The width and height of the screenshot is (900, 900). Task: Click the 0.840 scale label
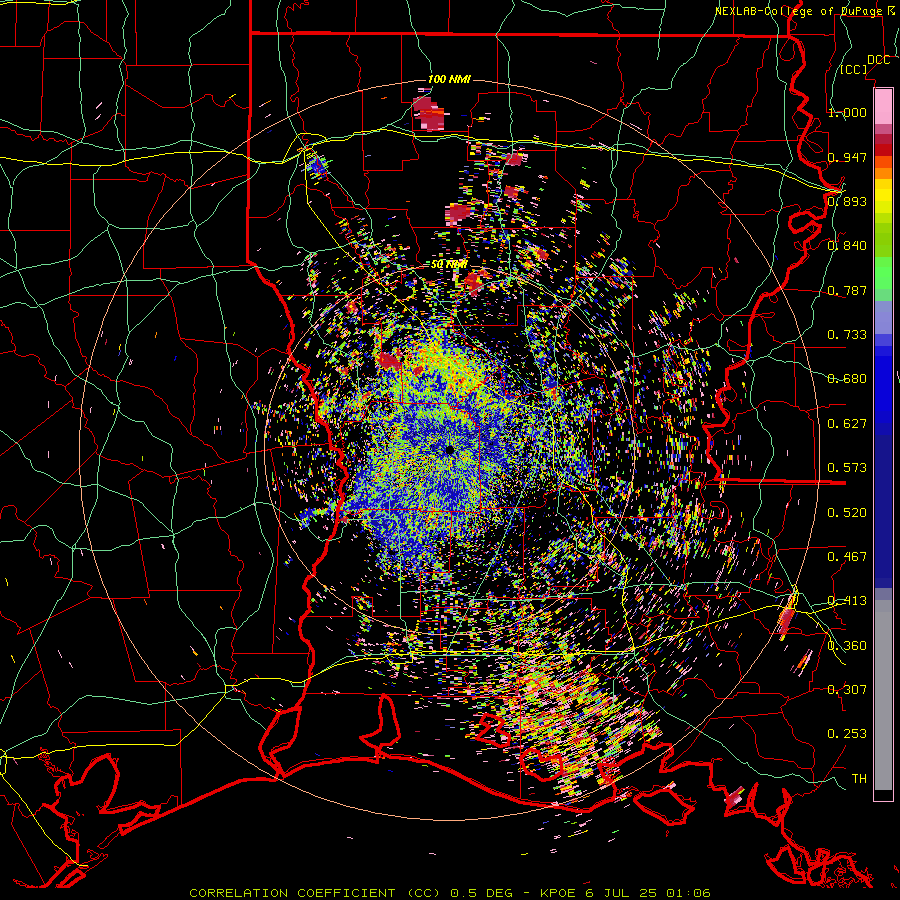(x=847, y=246)
